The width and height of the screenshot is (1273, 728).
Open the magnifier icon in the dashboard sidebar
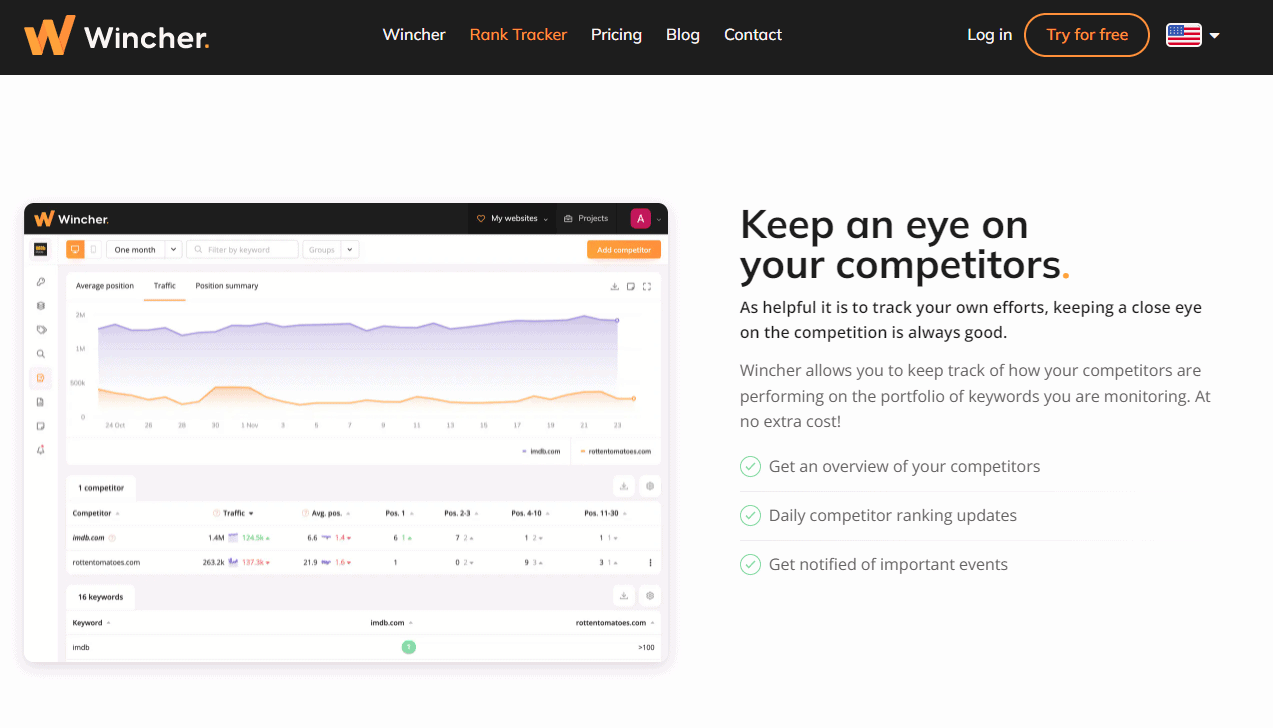coord(41,354)
